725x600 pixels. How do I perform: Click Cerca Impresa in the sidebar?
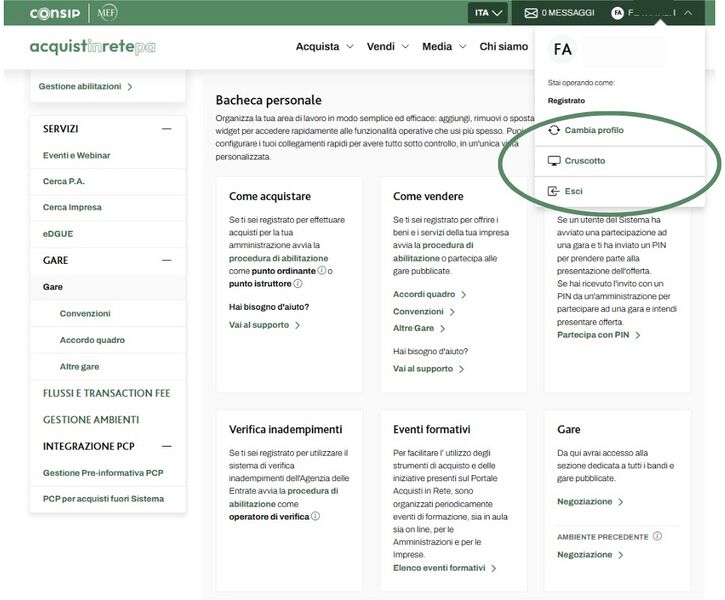(x=72, y=207)
